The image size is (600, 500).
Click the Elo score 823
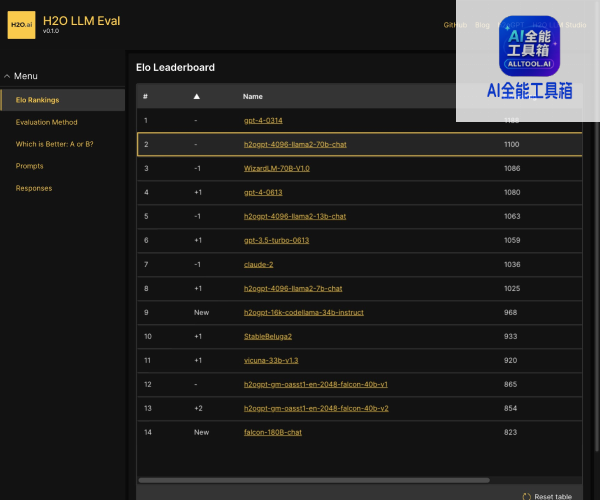pos(510,432)
